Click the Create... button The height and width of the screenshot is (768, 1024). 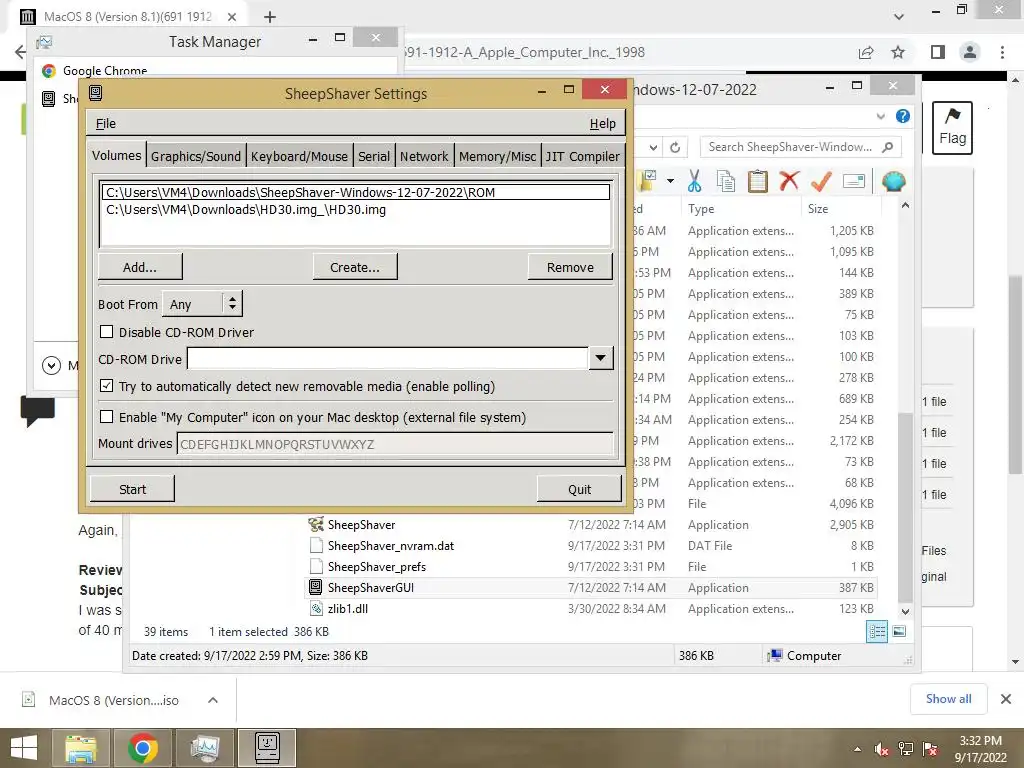point(355,267)
